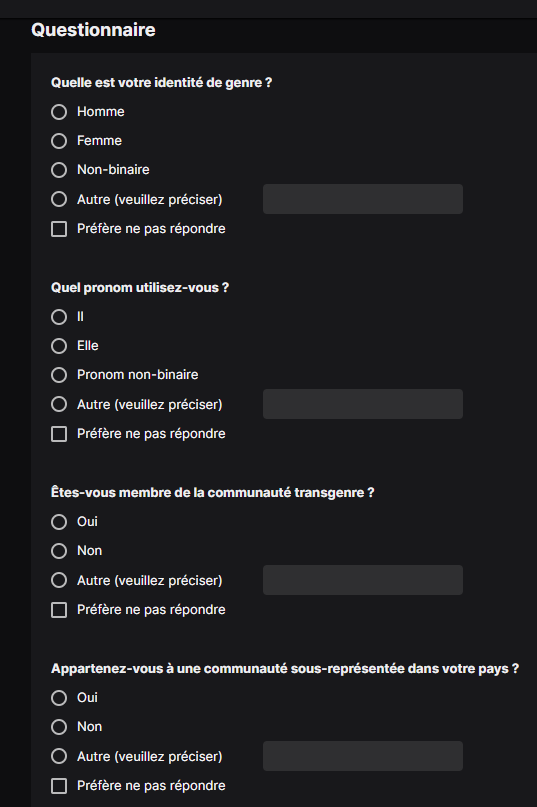Pick Autre under gender identity question
Screen dimensions: 537x807
[x=59, y=199]
